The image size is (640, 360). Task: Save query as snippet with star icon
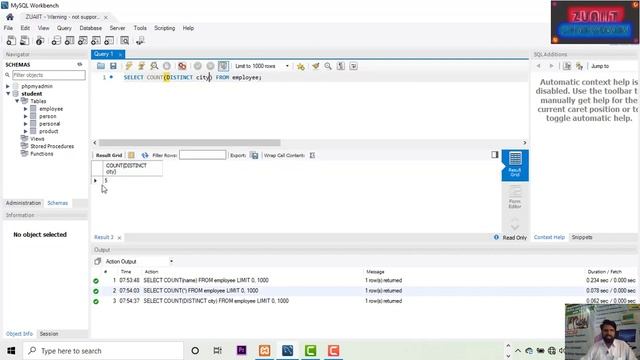301,66
